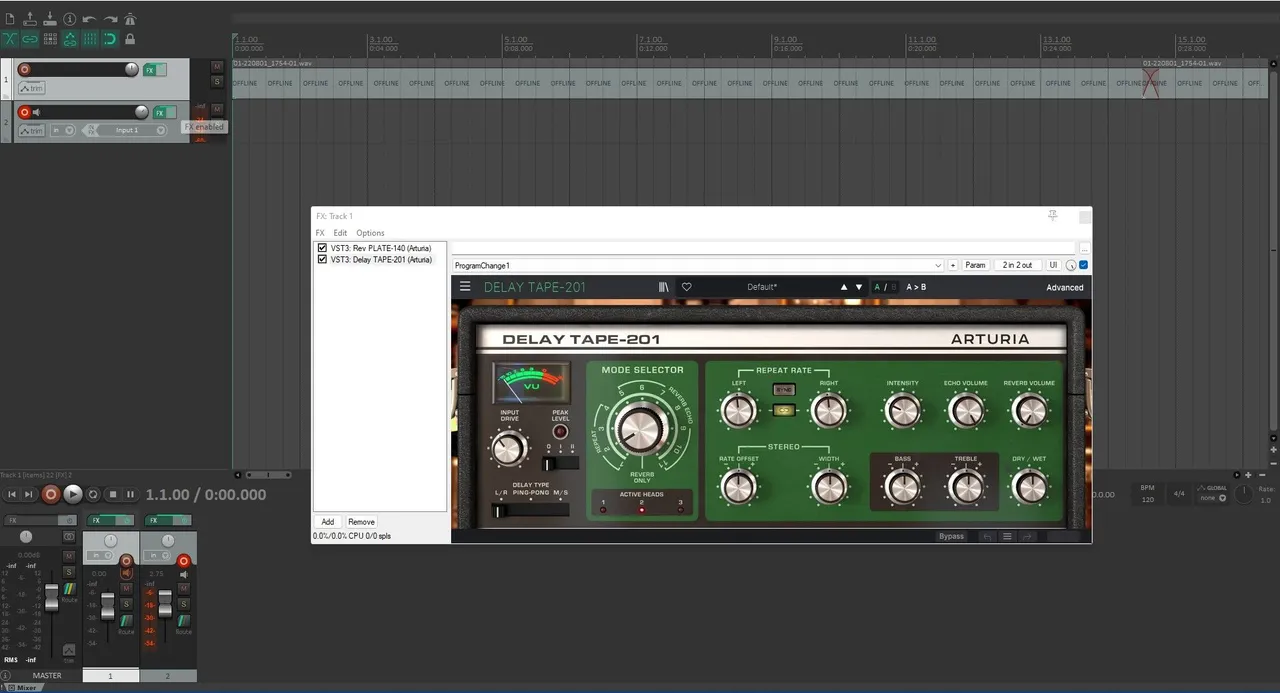This screenshot has width=1280, height=693.
Task: Open Arturia plugin hamburger menu
Action: click(x=465, y=287)
